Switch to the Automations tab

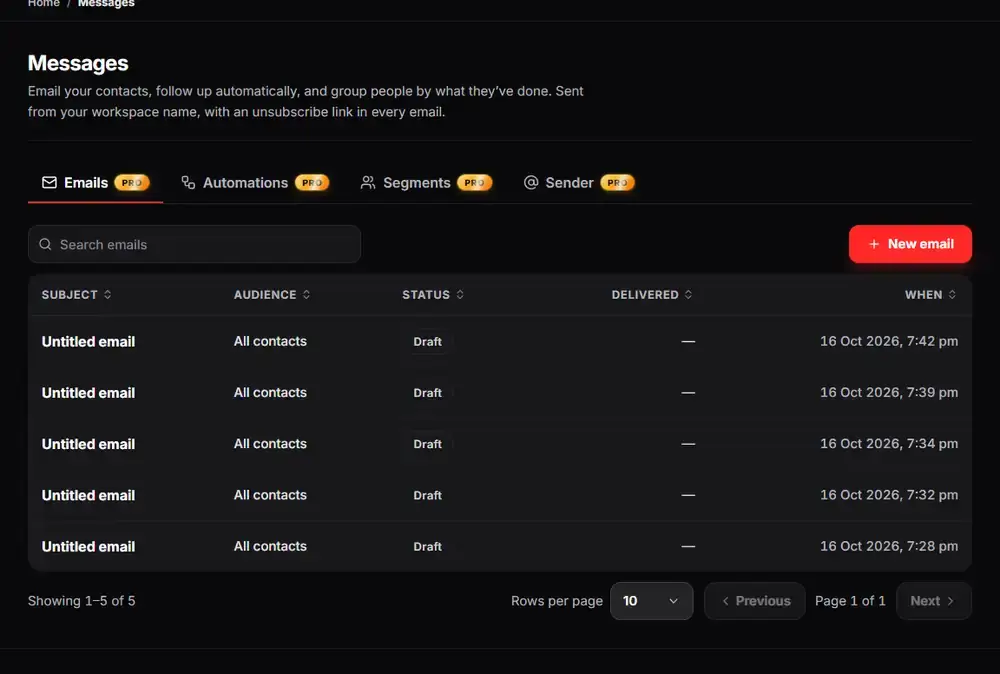click(254, 183)
